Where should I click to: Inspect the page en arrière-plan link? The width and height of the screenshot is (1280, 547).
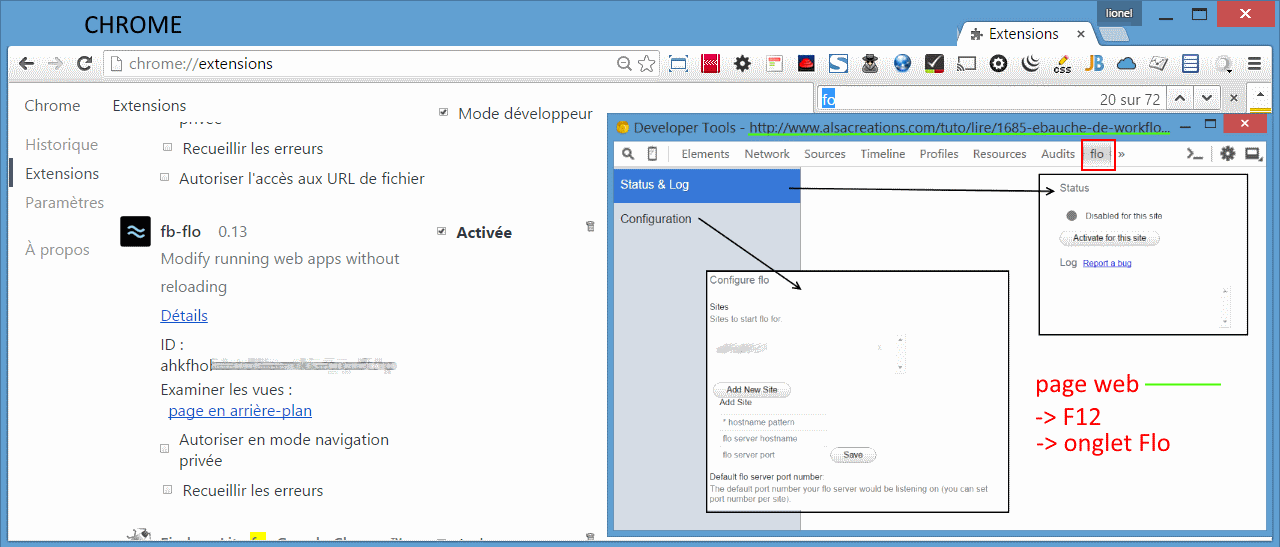pyautogui.click(x=240, y=410)
